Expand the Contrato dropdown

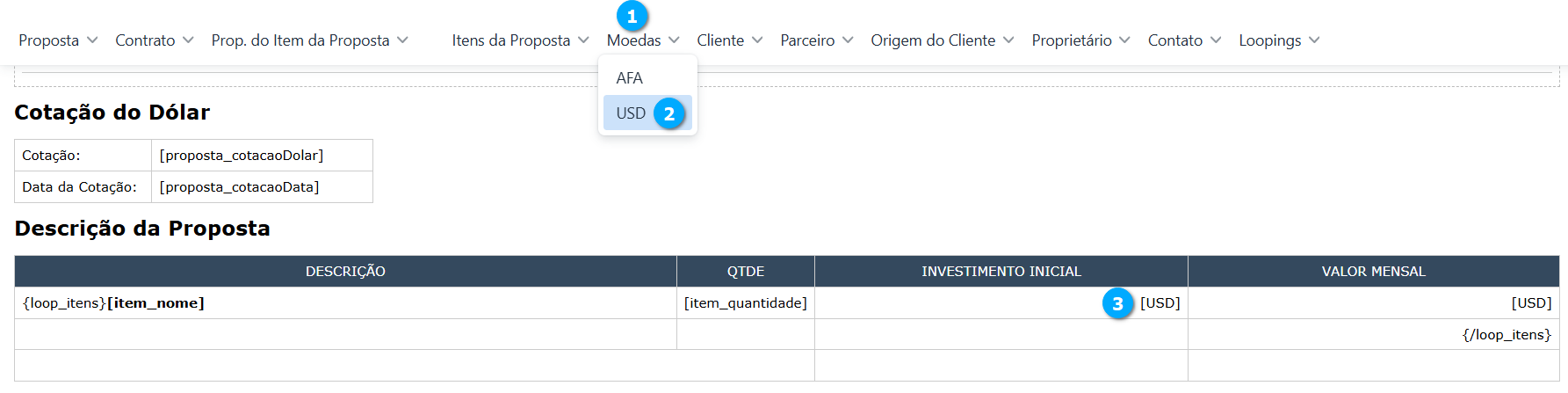point(154,40)
